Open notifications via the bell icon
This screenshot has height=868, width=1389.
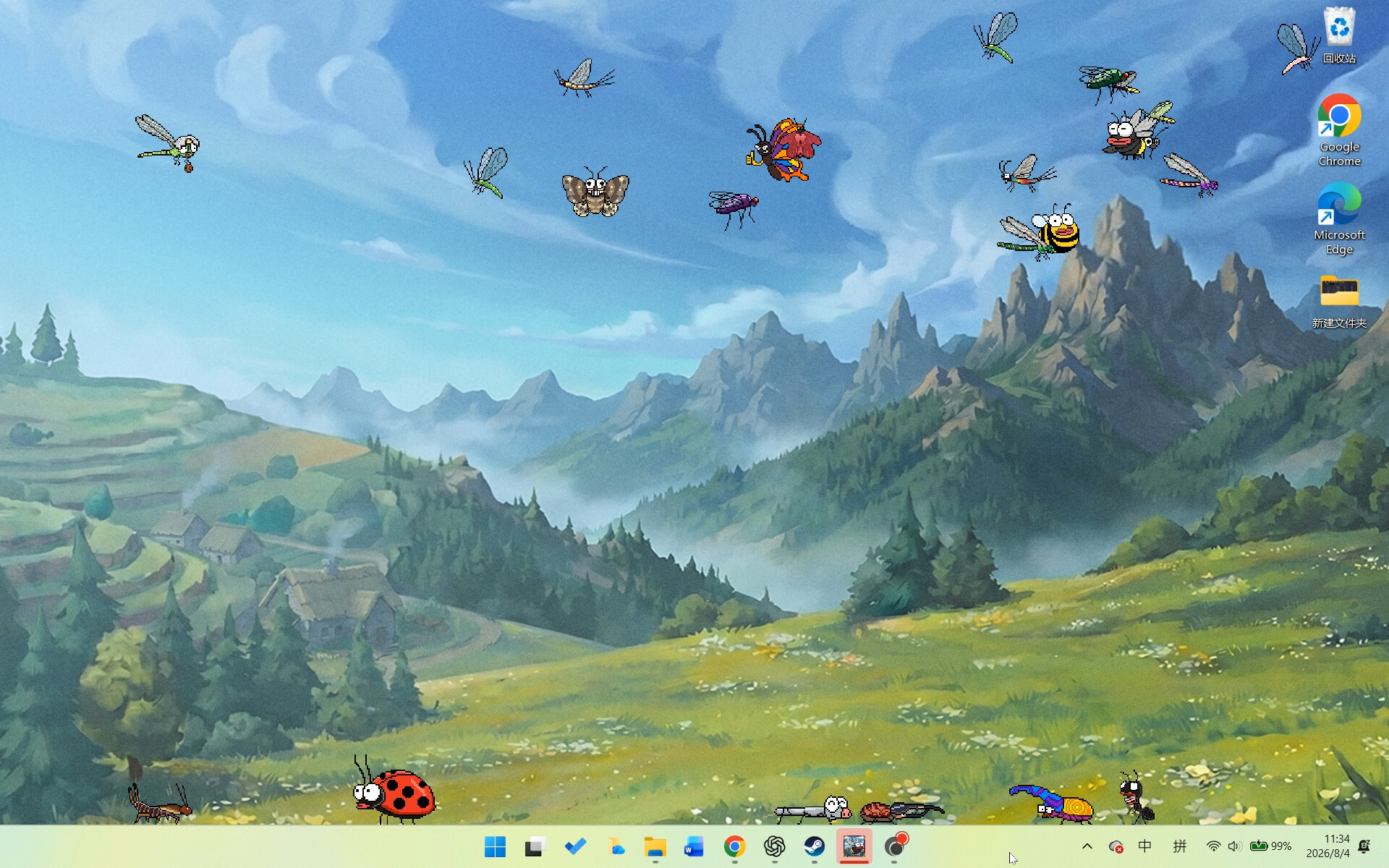(1364, 846)
